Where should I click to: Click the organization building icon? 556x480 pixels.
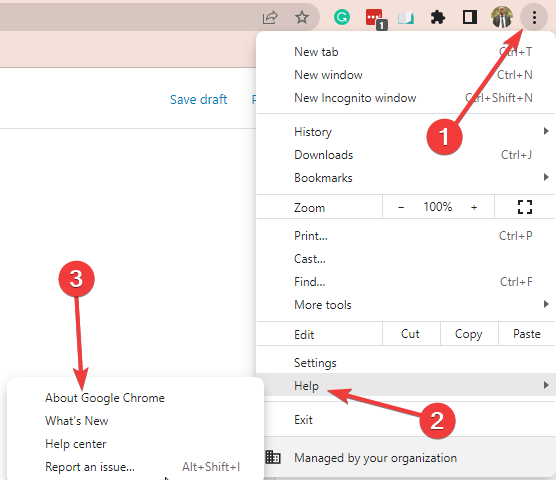coord(273,457)
